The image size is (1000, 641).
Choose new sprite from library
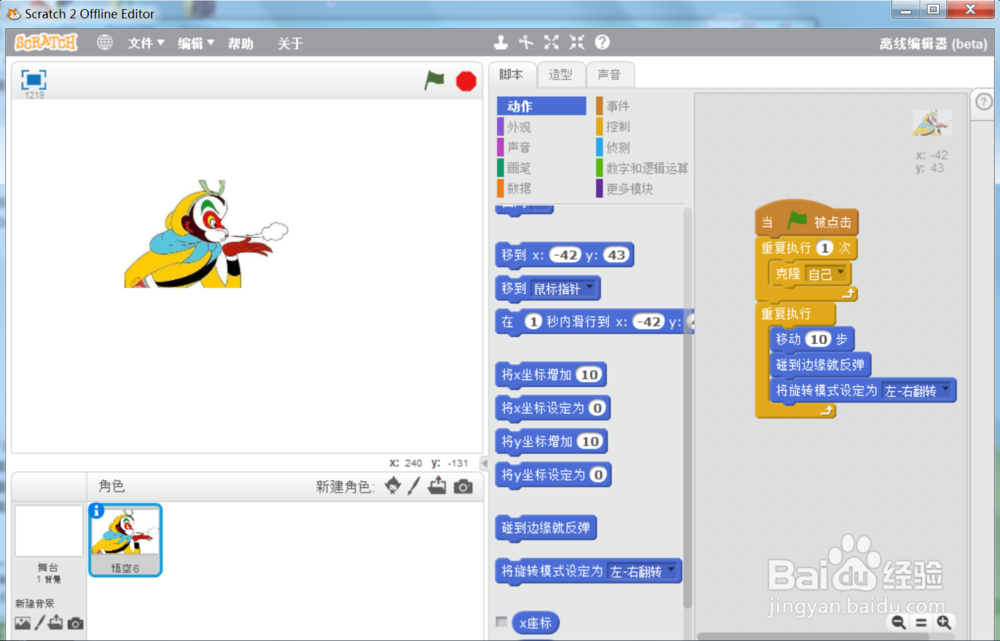point(393,486)
